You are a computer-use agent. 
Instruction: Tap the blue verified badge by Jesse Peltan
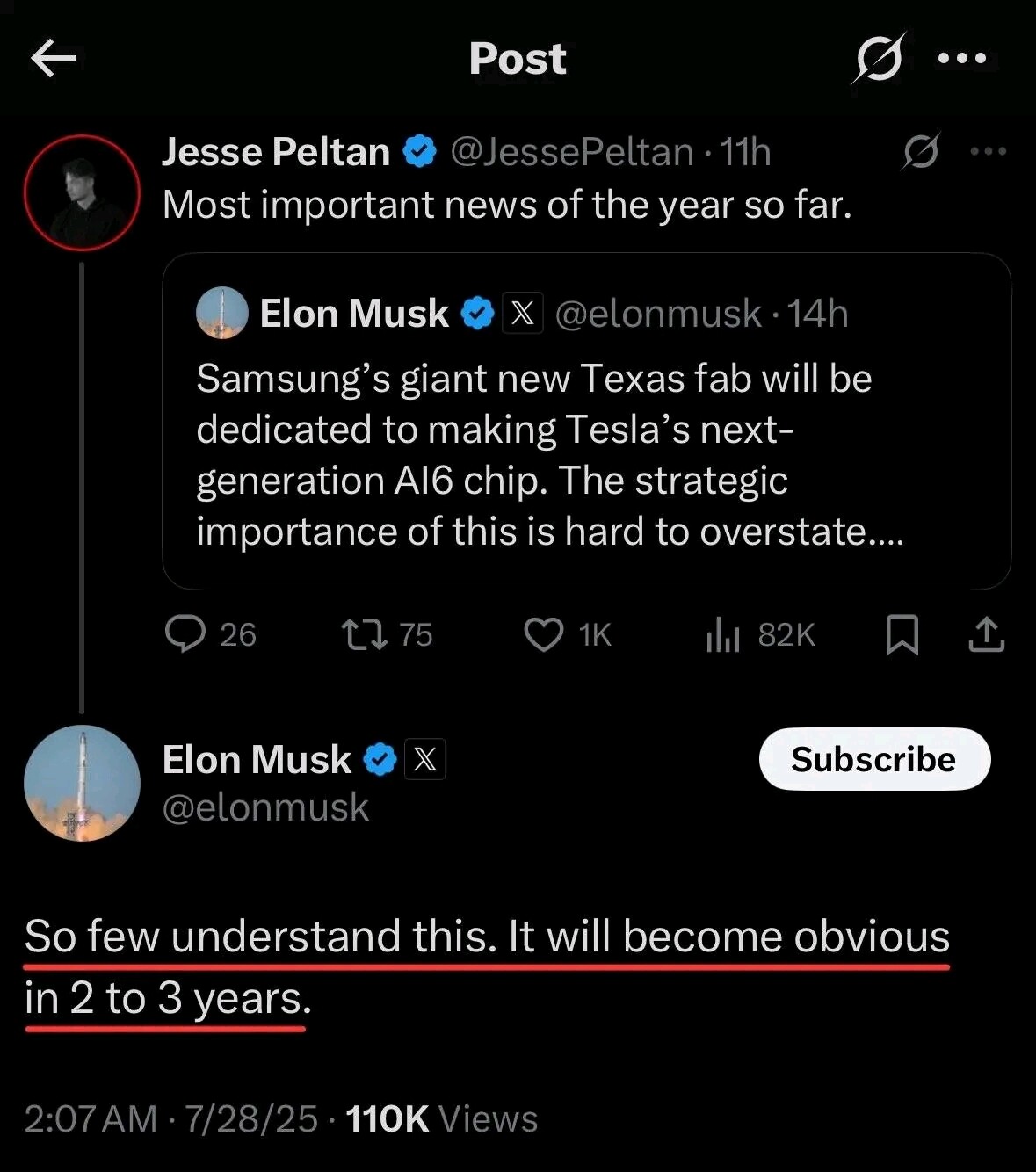pos(420,152)
